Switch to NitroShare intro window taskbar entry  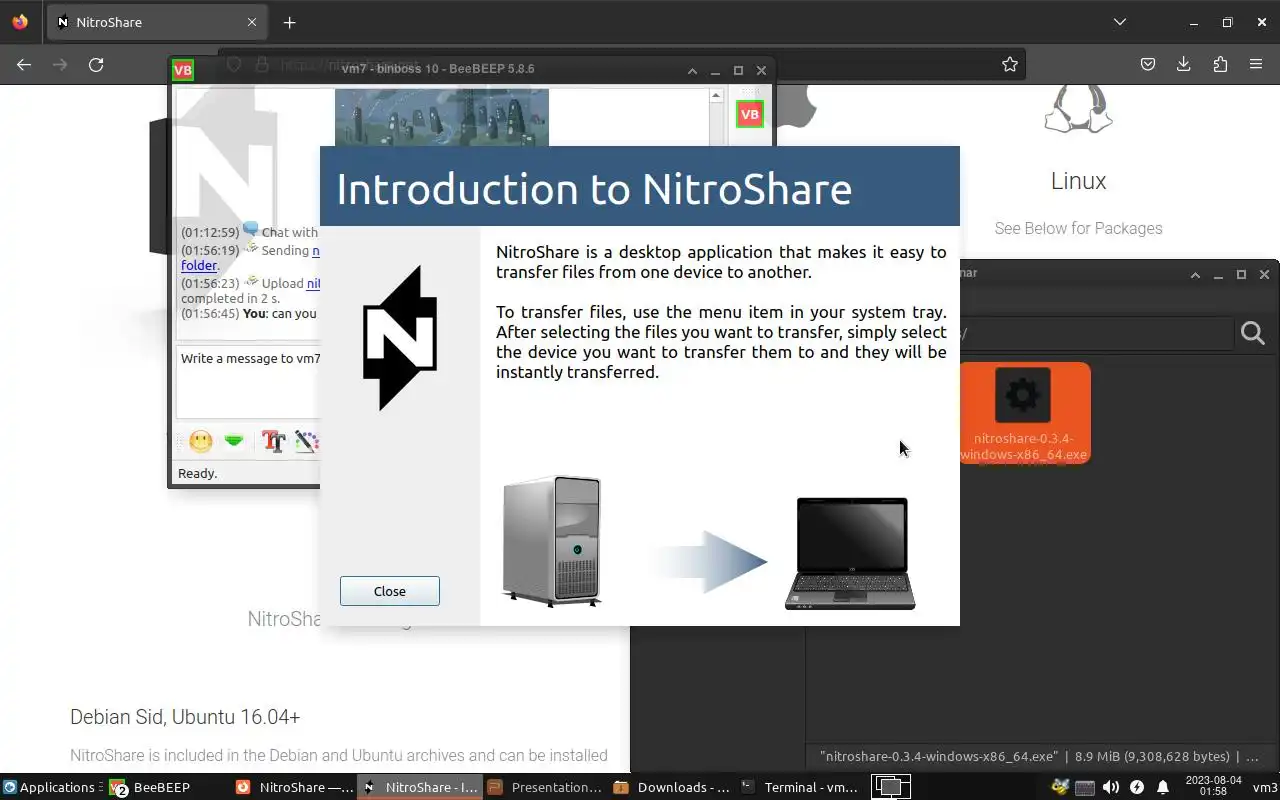(x=421, y=787)
